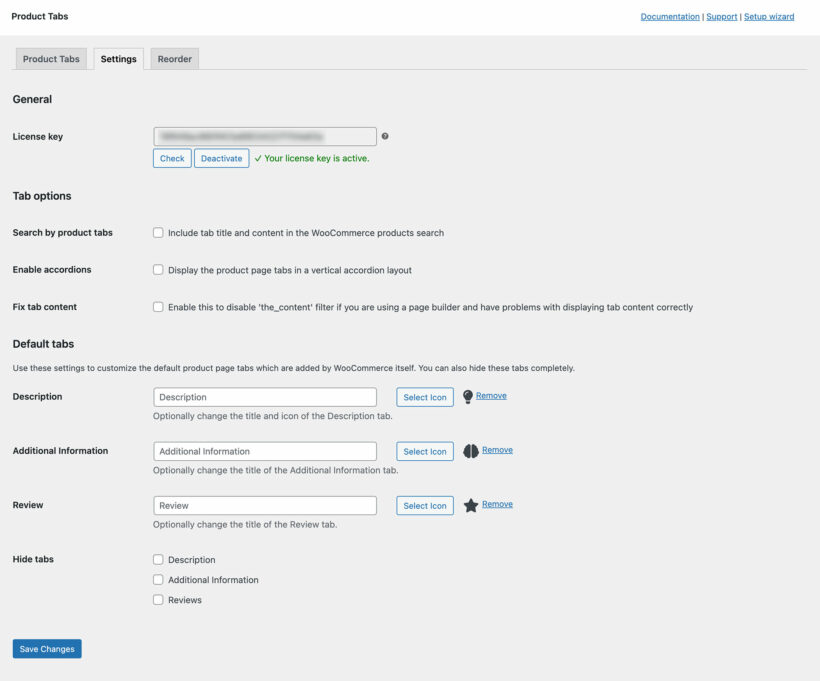Click the lightbulb icon beside Description
820x681 pixels.
(x=466, y=396)
